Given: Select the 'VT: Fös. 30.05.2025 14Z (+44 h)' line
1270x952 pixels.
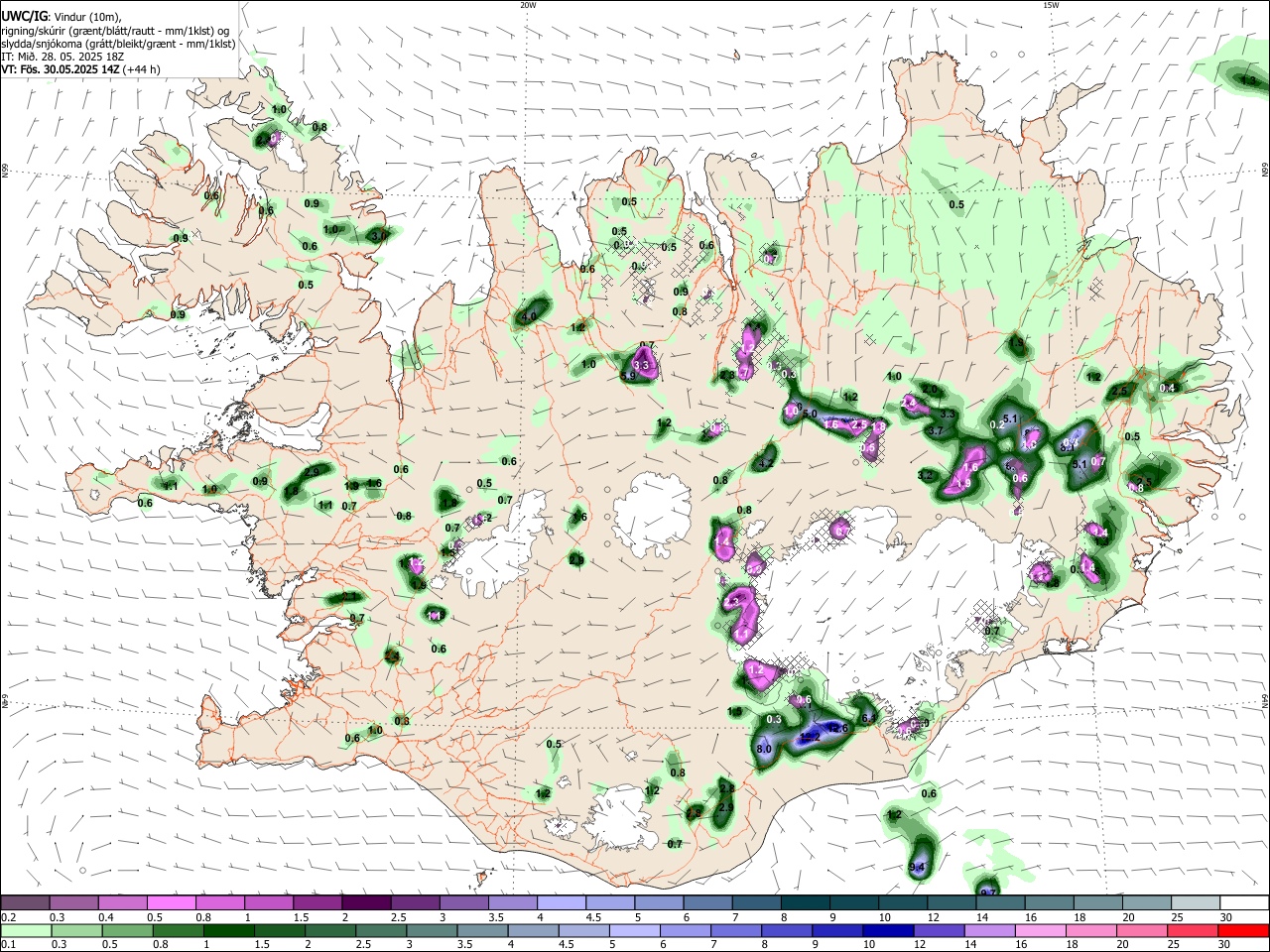Looking at the screenshot, I should [81, 69].
